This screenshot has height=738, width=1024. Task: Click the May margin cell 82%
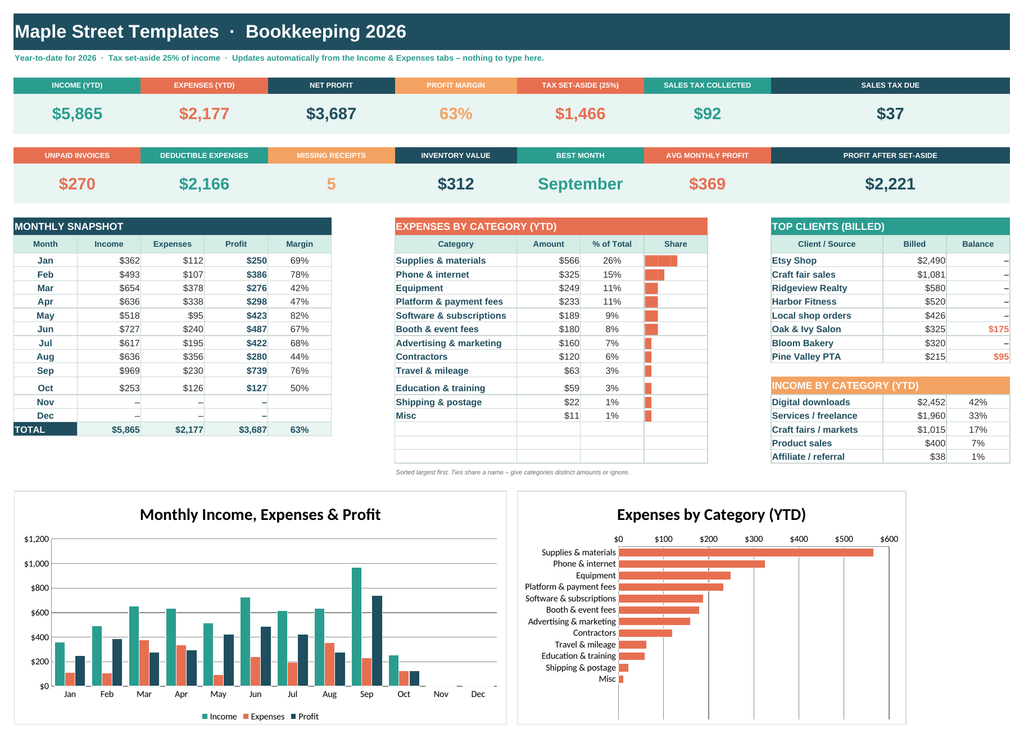[299, 315]
